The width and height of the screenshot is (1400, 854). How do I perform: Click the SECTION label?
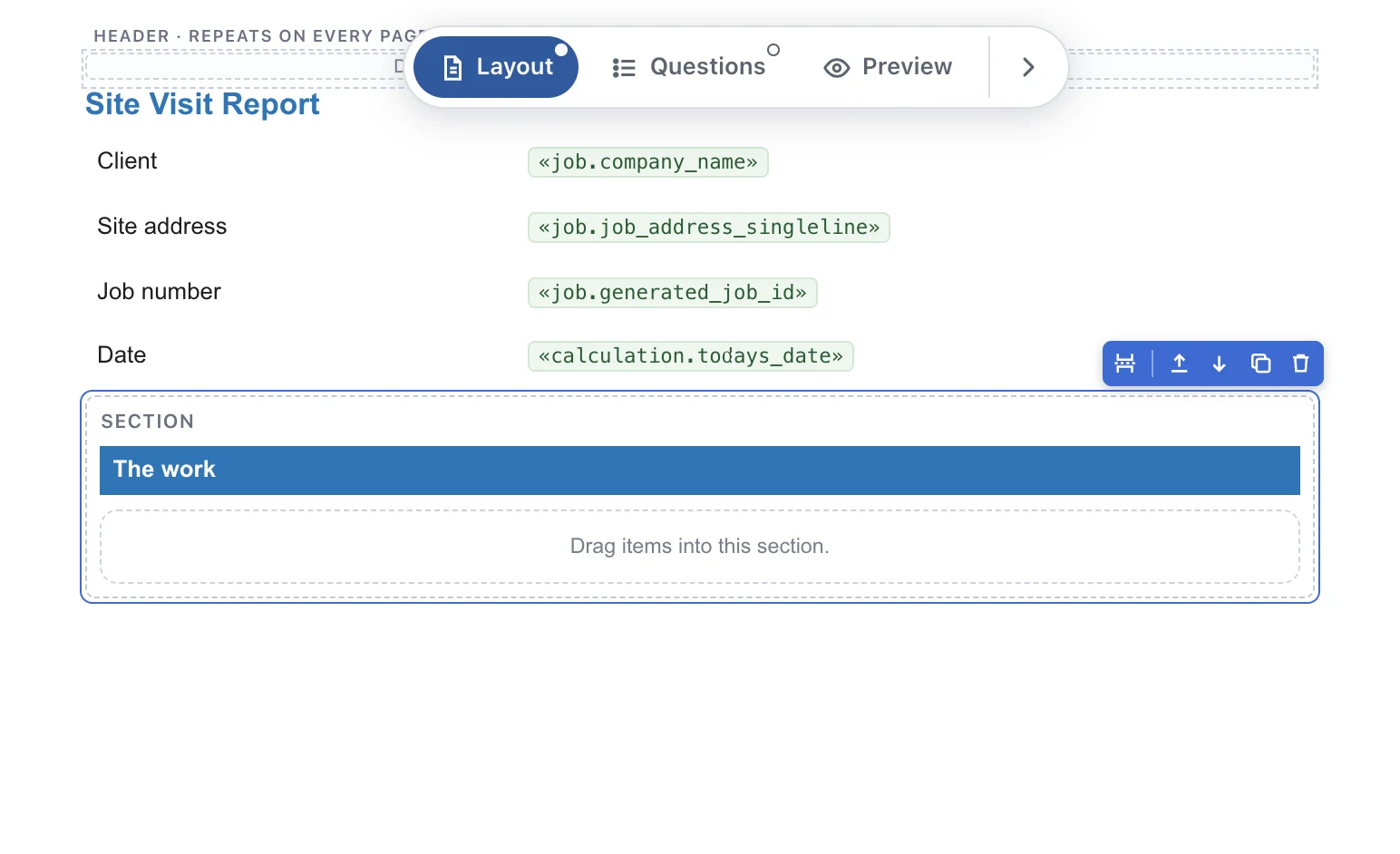pos(148,422)
